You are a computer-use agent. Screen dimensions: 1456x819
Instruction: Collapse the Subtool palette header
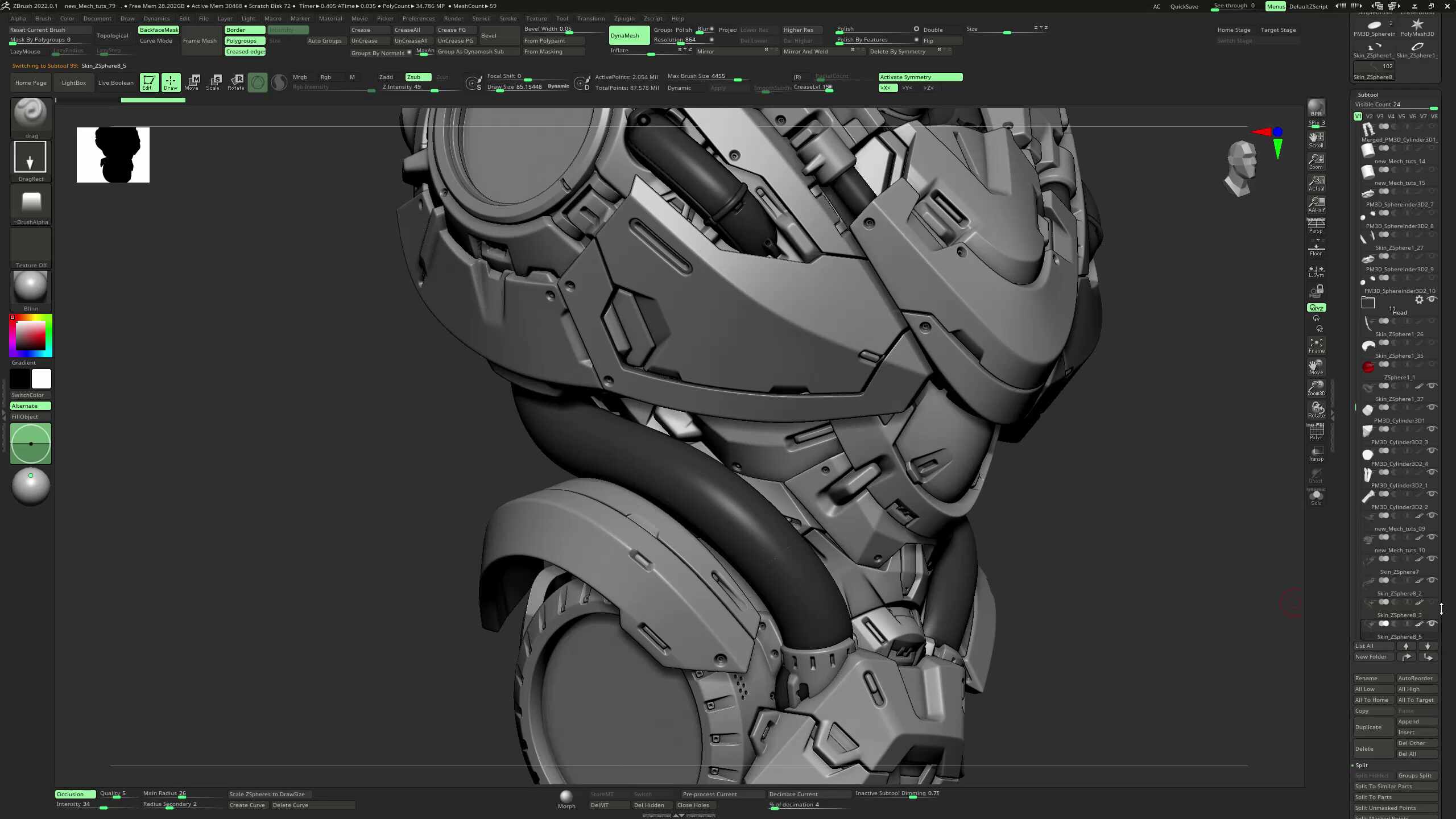(x=1368, y=95)
